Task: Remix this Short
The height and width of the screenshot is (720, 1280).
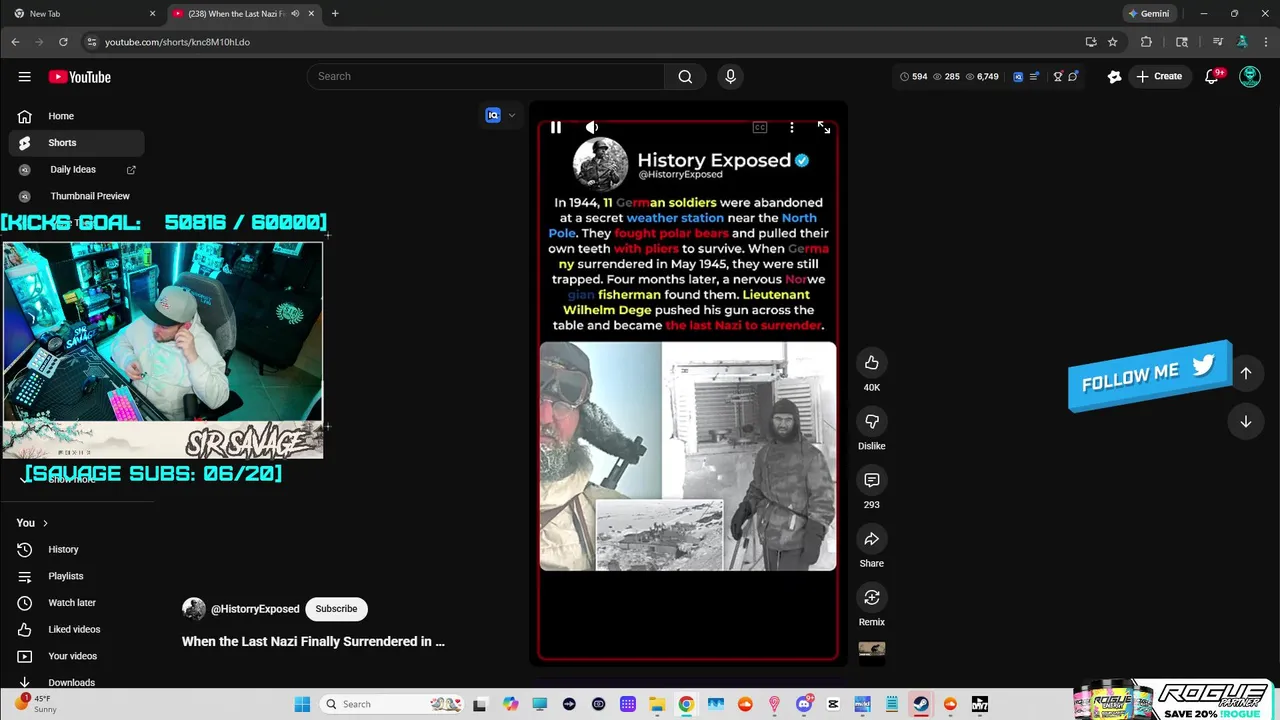Action: pyautogui.click(x=872, y=597)
